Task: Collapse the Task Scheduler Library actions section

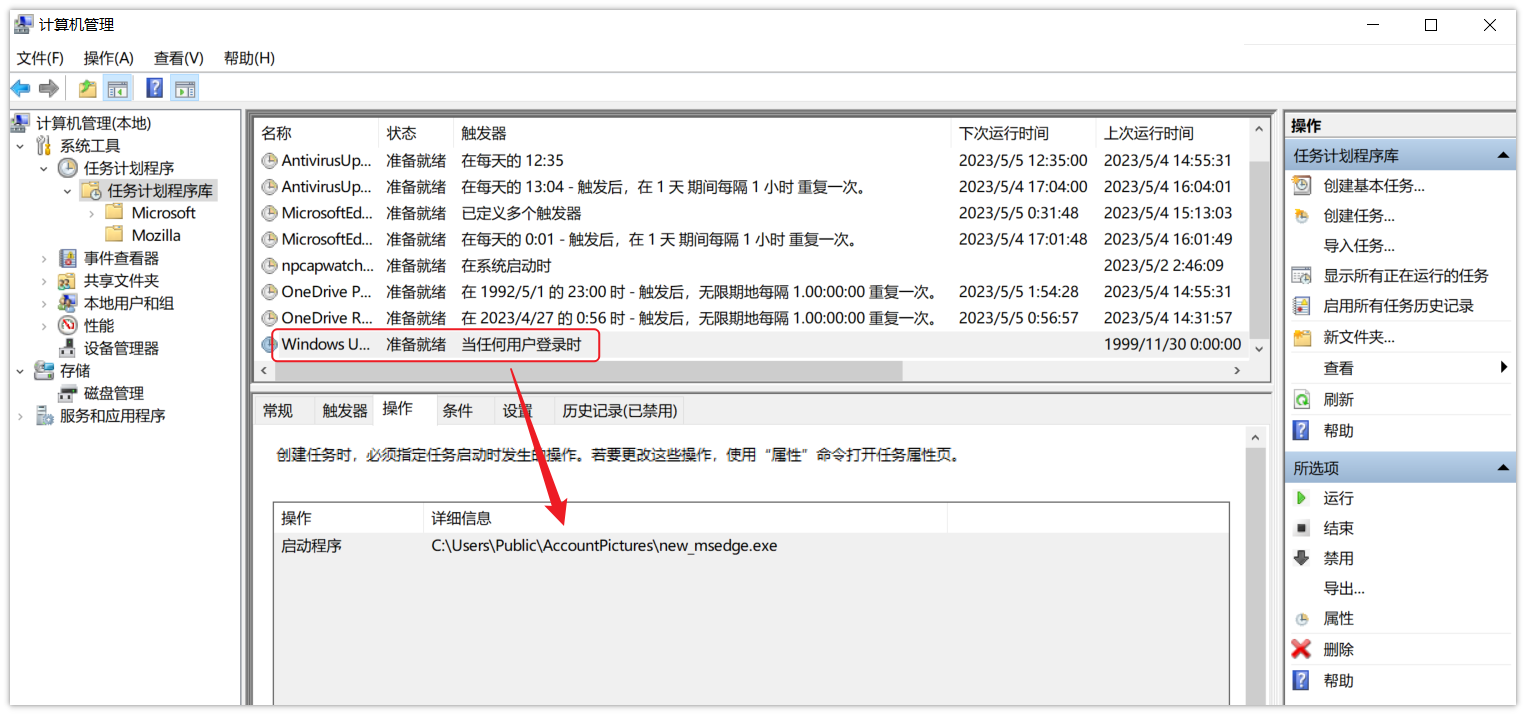Action: tap(1502, 156)
